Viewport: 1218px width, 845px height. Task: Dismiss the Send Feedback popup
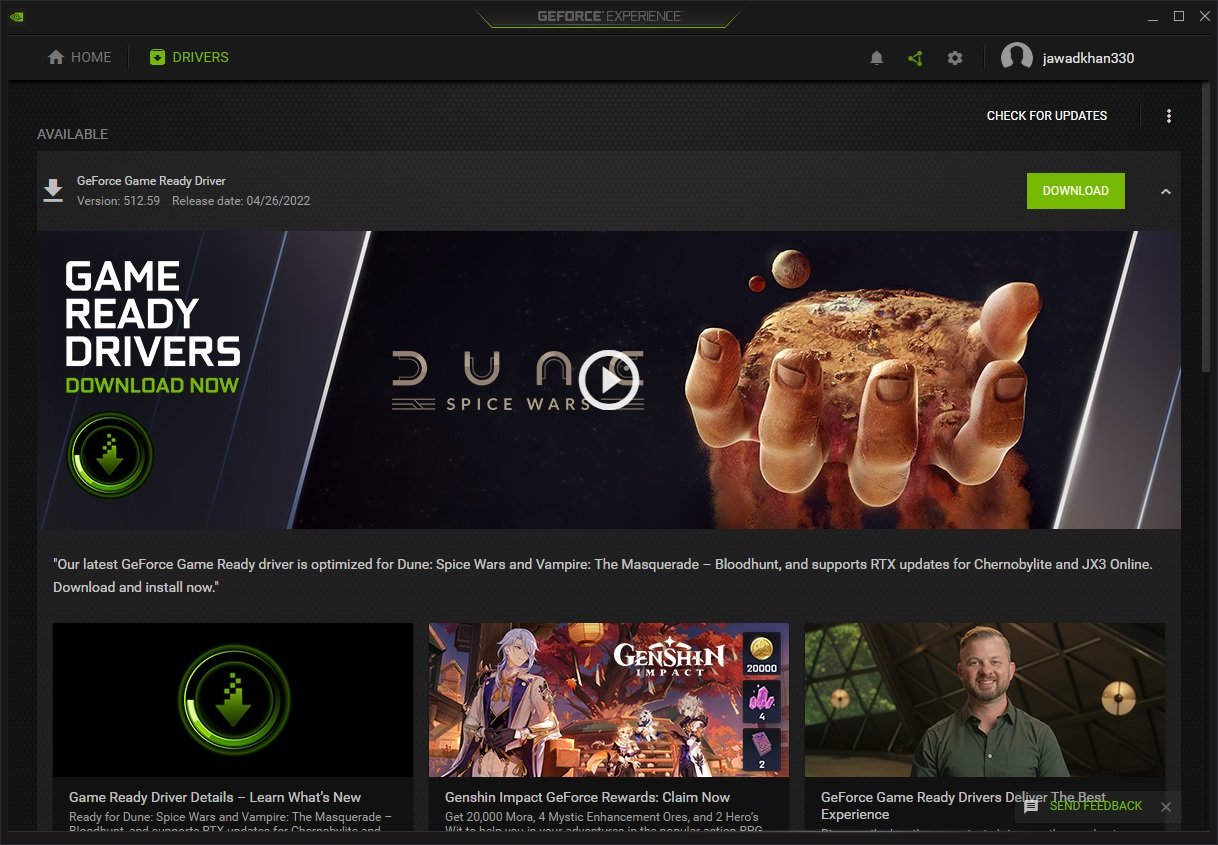coord(1165,806)
